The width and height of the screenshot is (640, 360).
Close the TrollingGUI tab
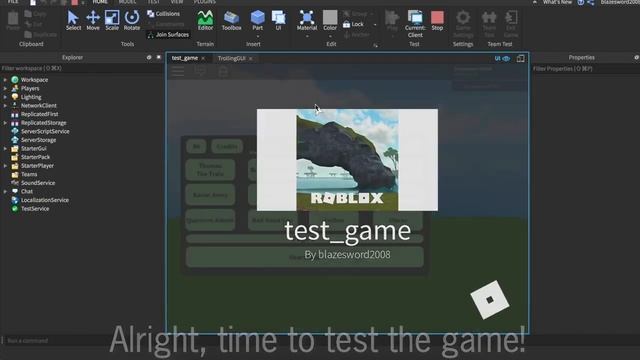(x=251, y=59)
